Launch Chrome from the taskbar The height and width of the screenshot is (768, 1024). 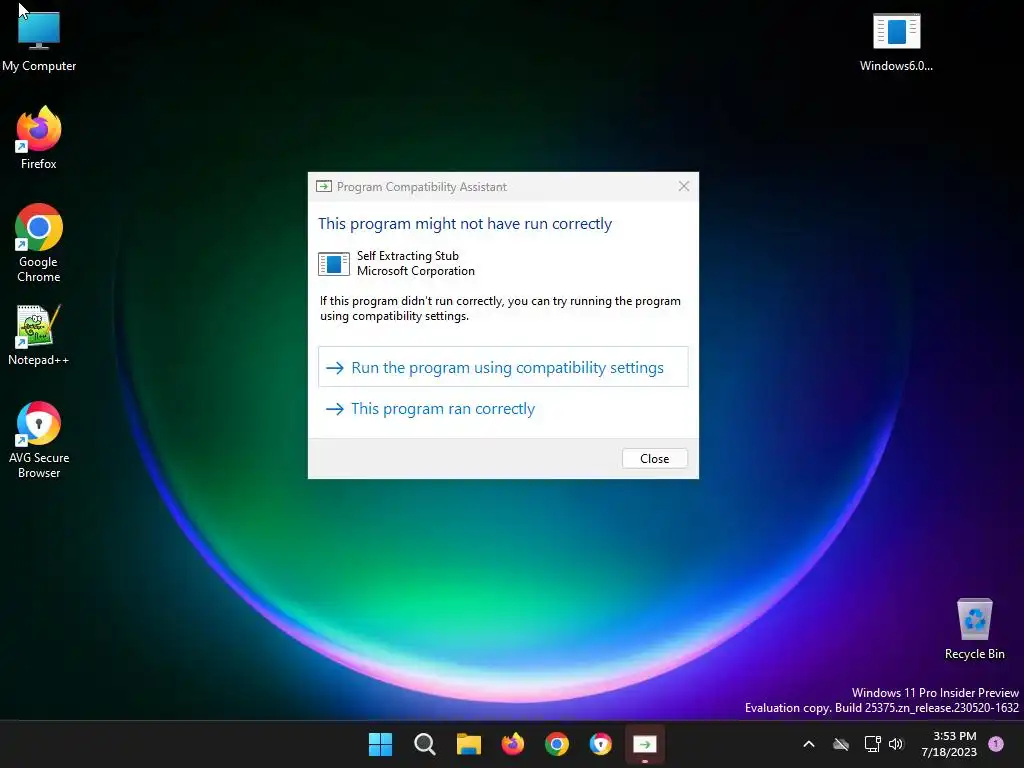click(556, 744)
